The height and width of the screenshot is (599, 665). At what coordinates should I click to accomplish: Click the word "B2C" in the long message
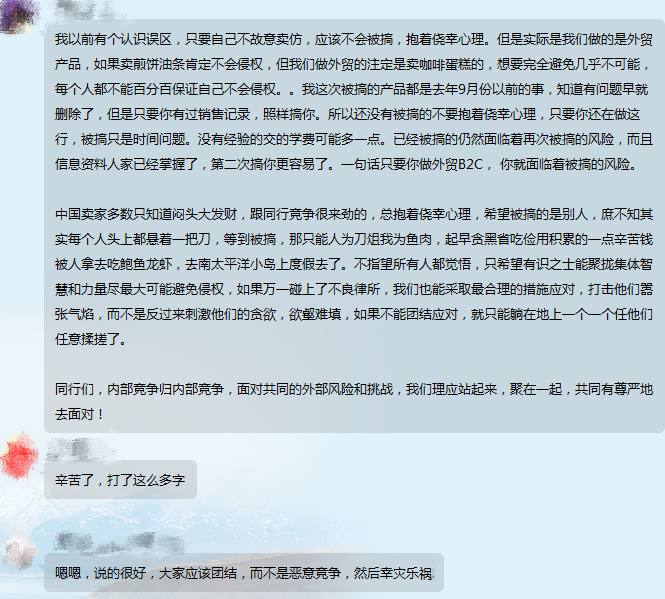[x=470, y=164]
